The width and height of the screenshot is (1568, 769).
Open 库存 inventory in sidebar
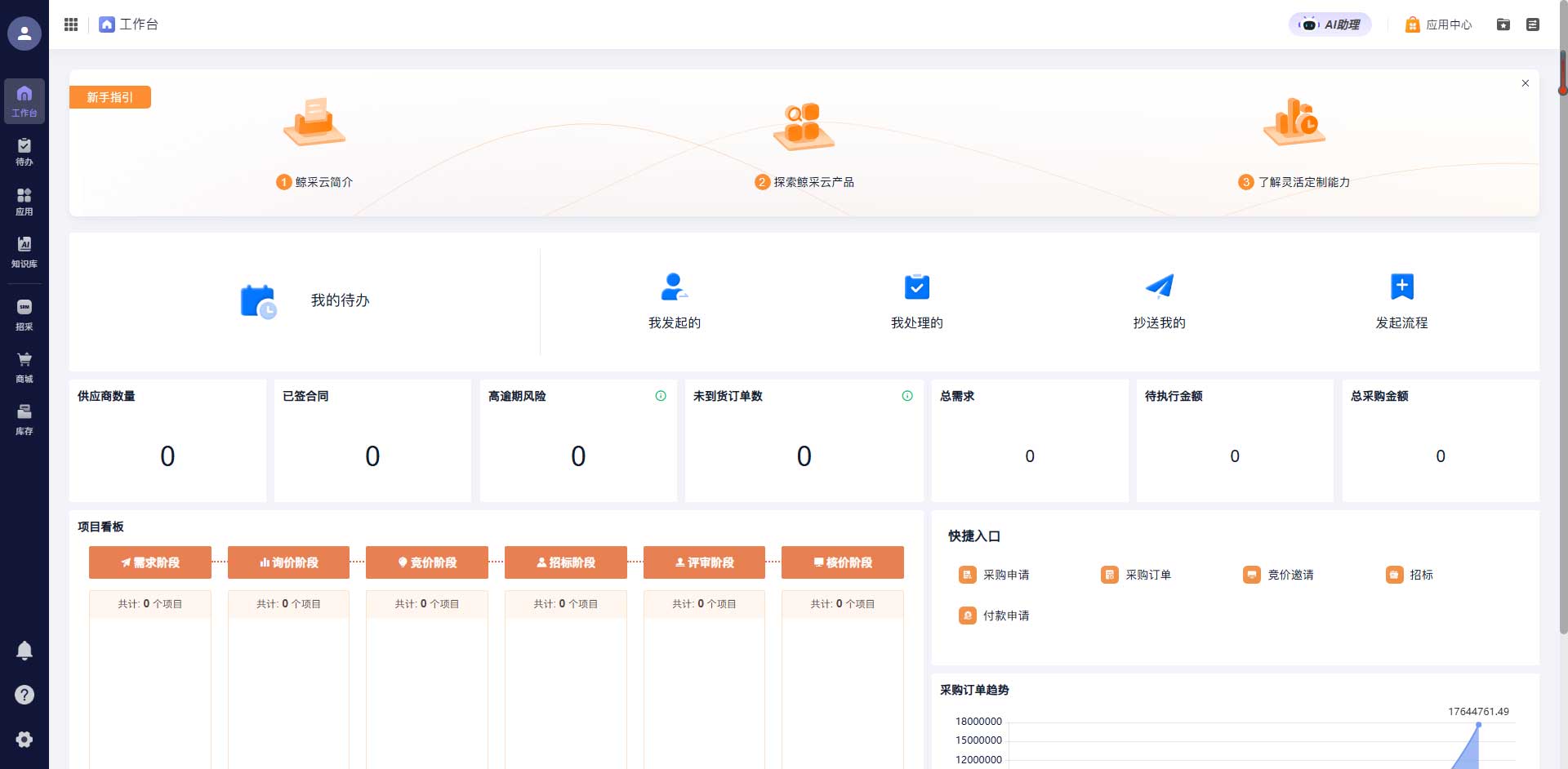pos(24,419)
